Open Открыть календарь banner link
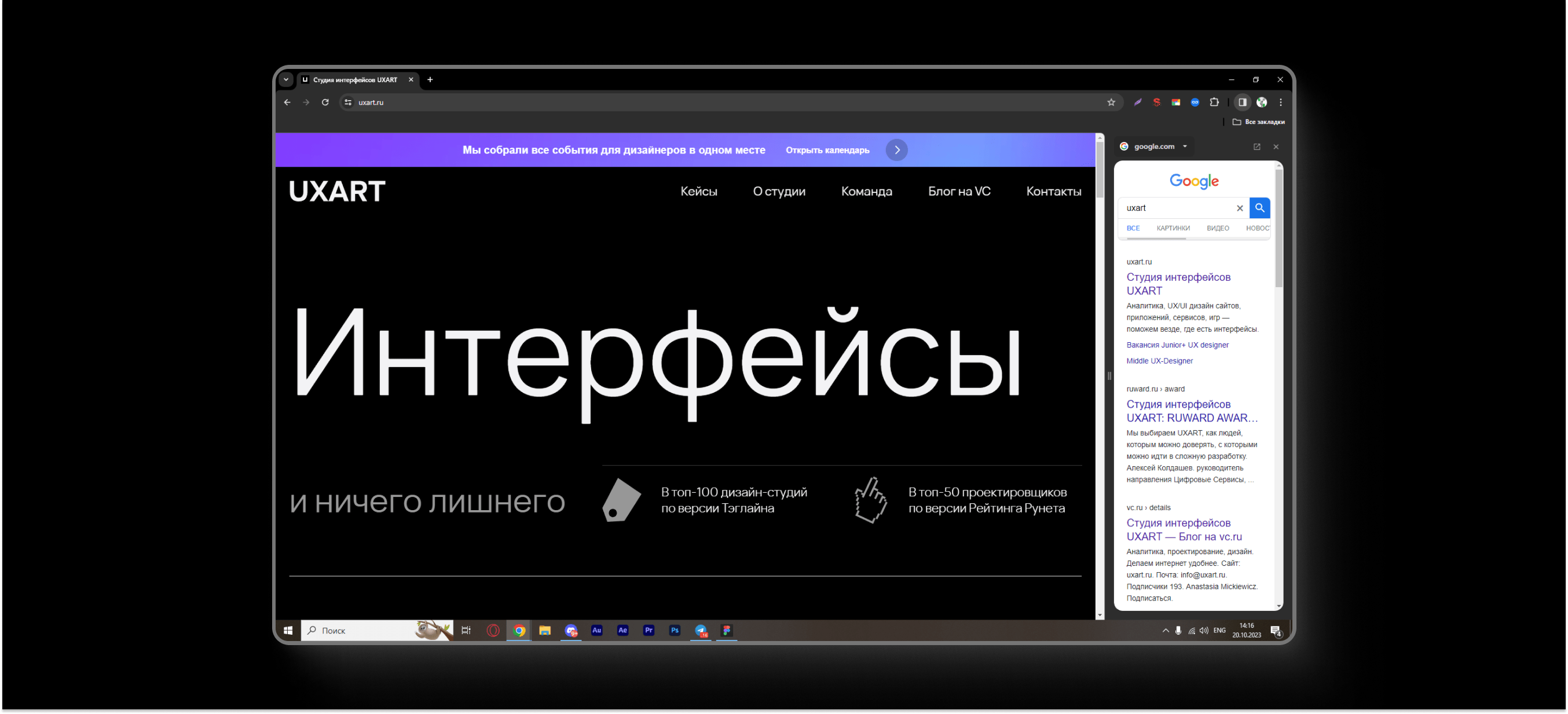Image resolution: width=1568 pixels, height=714 pixels. click(x=828, y=150)
